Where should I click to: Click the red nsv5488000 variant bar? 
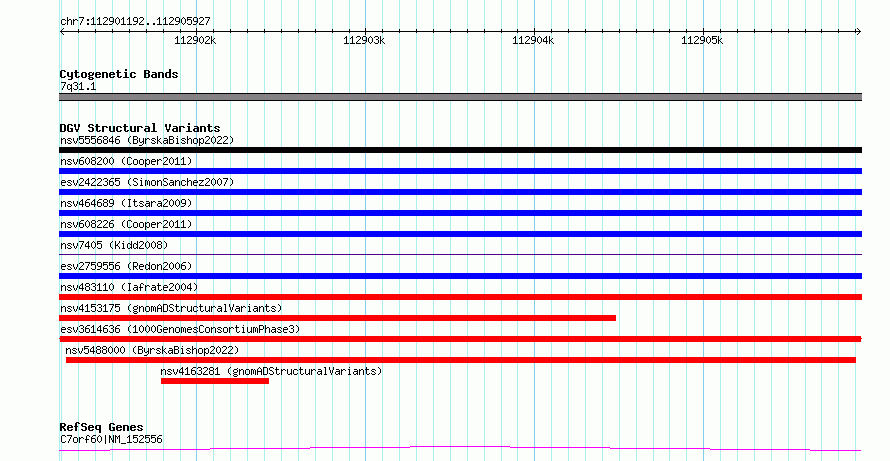[x=461, y=360]
